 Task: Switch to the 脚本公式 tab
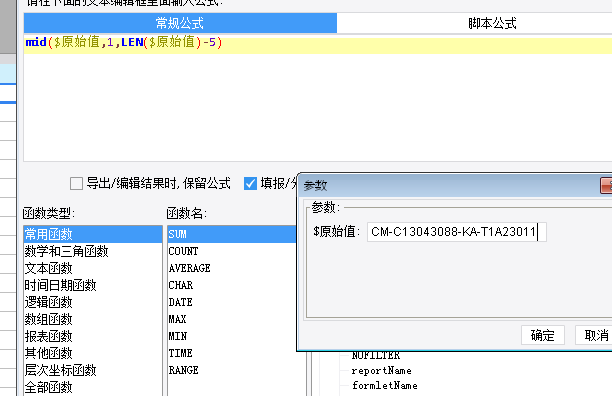click(x=492, y=23)
